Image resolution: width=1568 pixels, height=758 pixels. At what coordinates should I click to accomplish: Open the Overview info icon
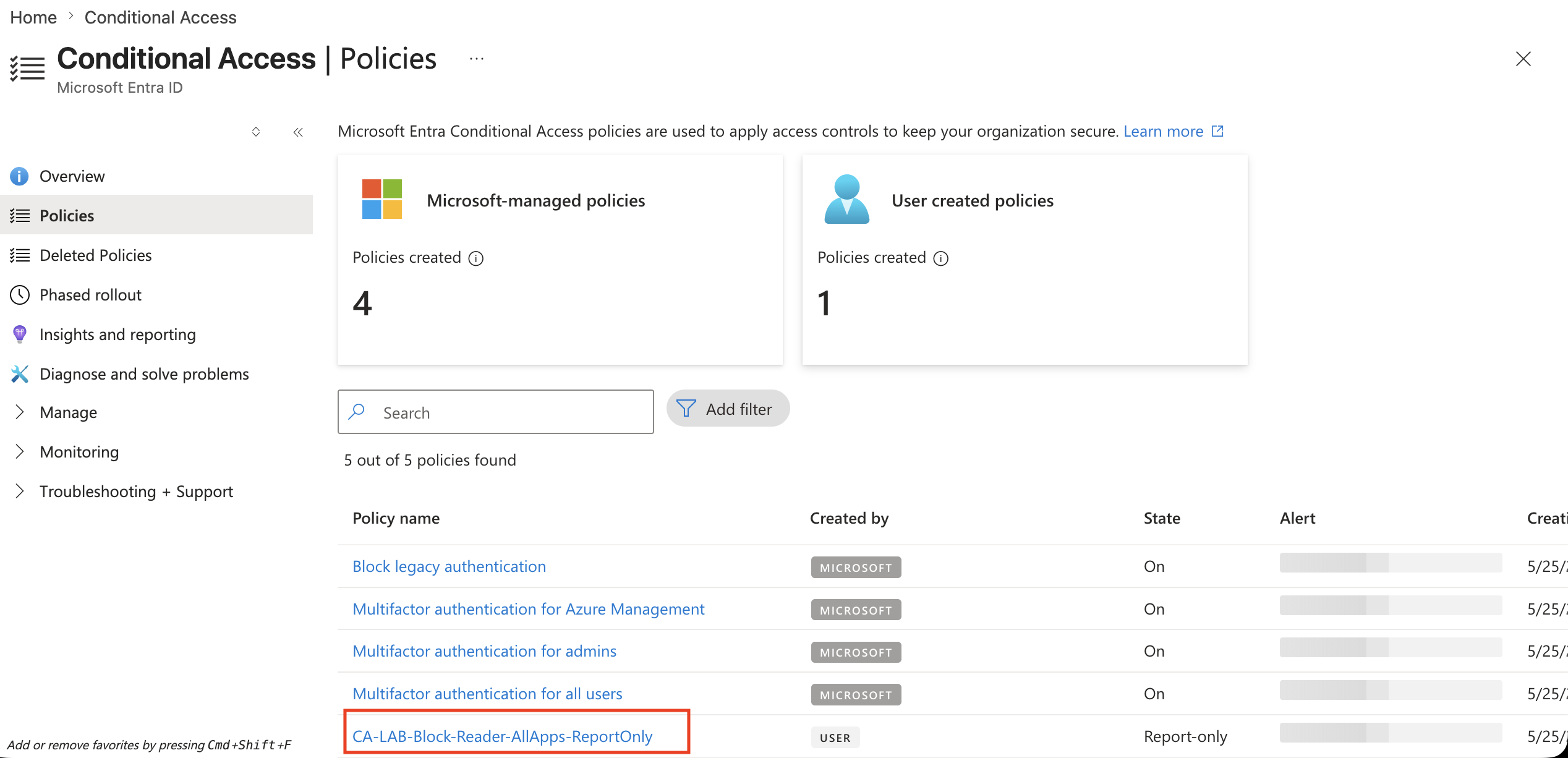pos(19,176)
